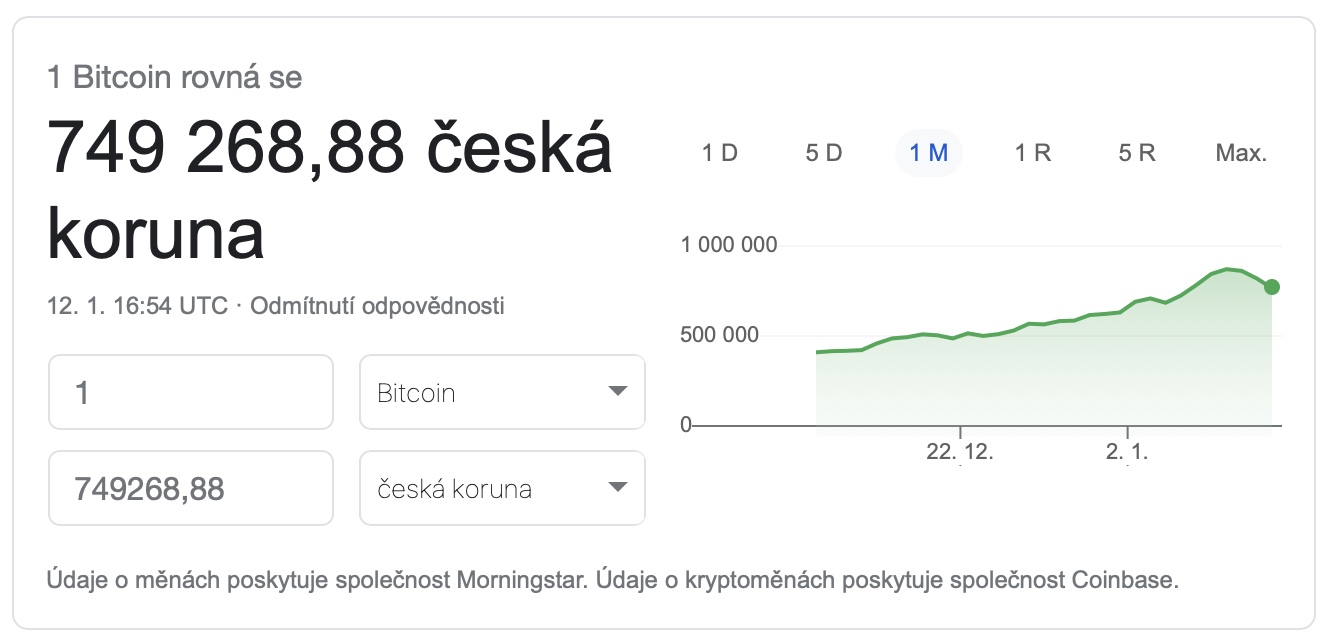Open the Odmítnutí odpovědnosti link

pyautogui.click(x=377, y=306)
